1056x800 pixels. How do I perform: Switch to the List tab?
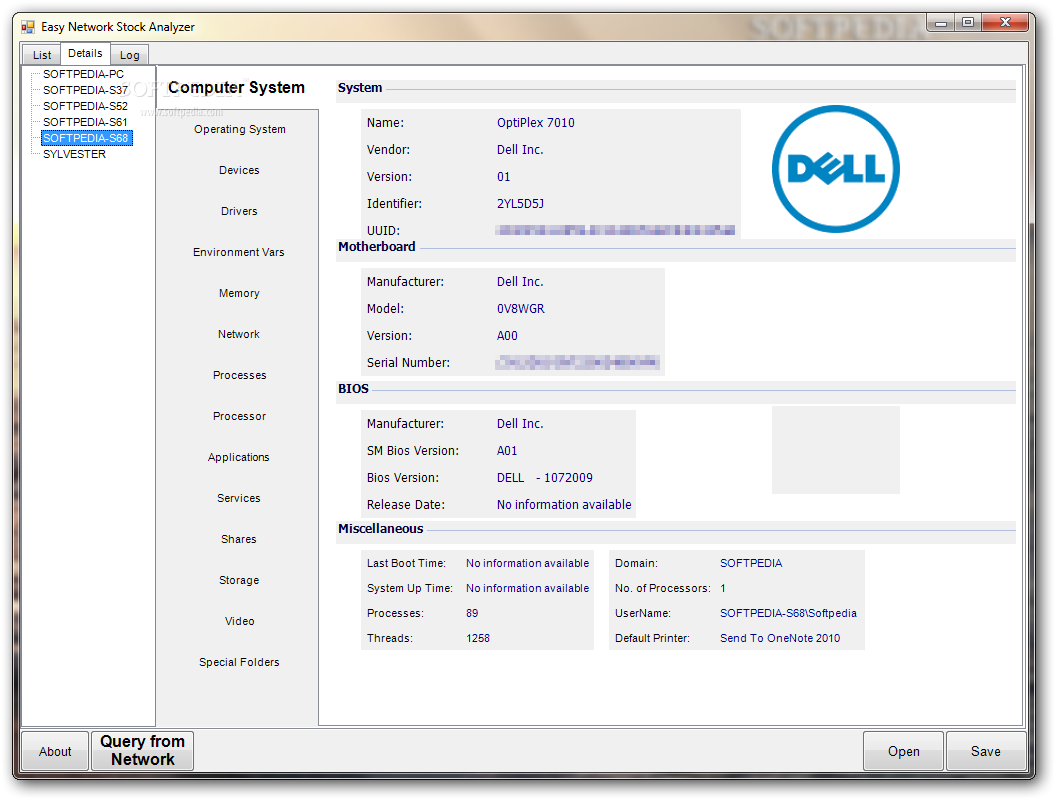point(42,55)
